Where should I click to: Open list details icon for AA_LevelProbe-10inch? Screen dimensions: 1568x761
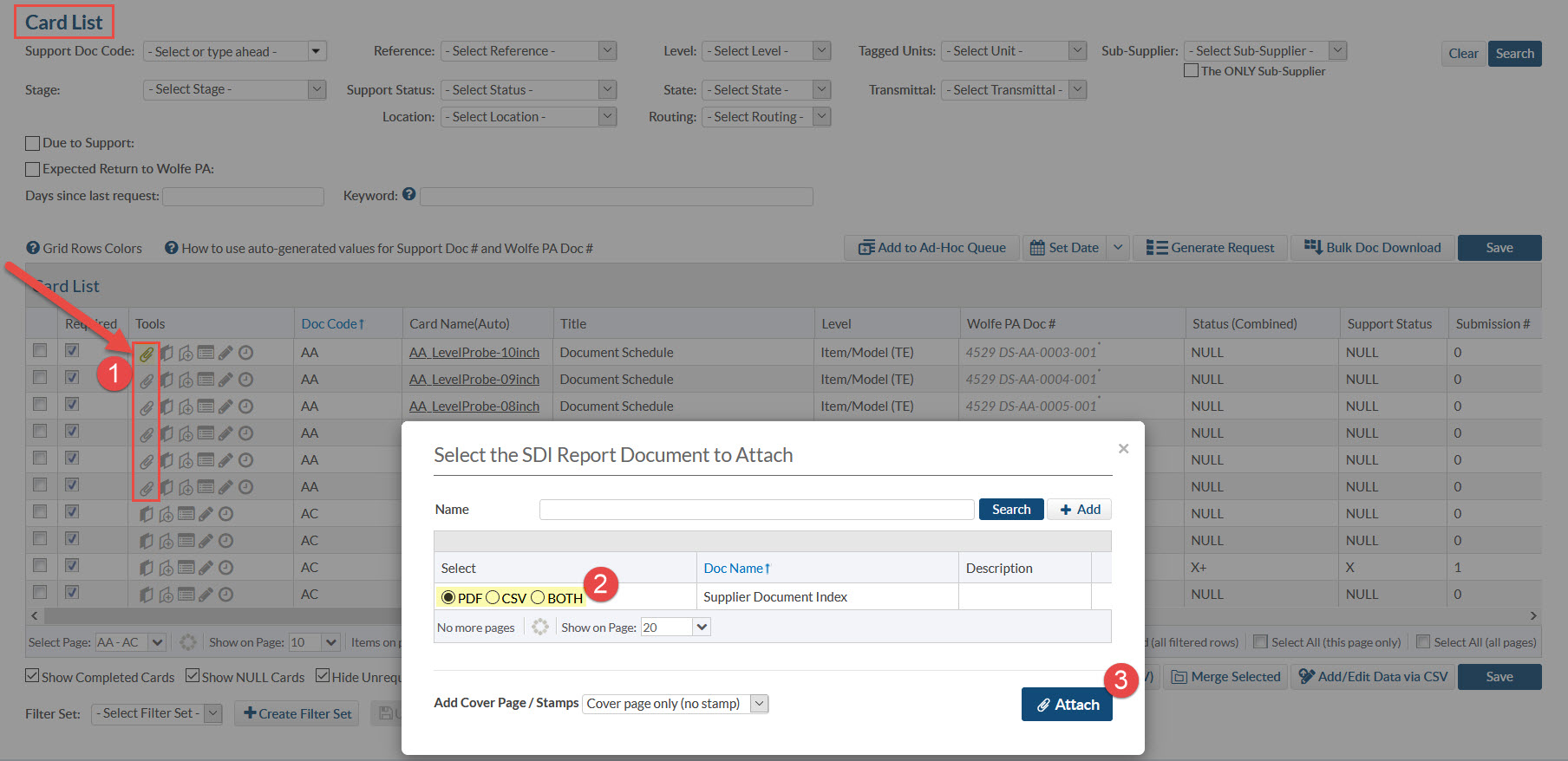point(206,353)
